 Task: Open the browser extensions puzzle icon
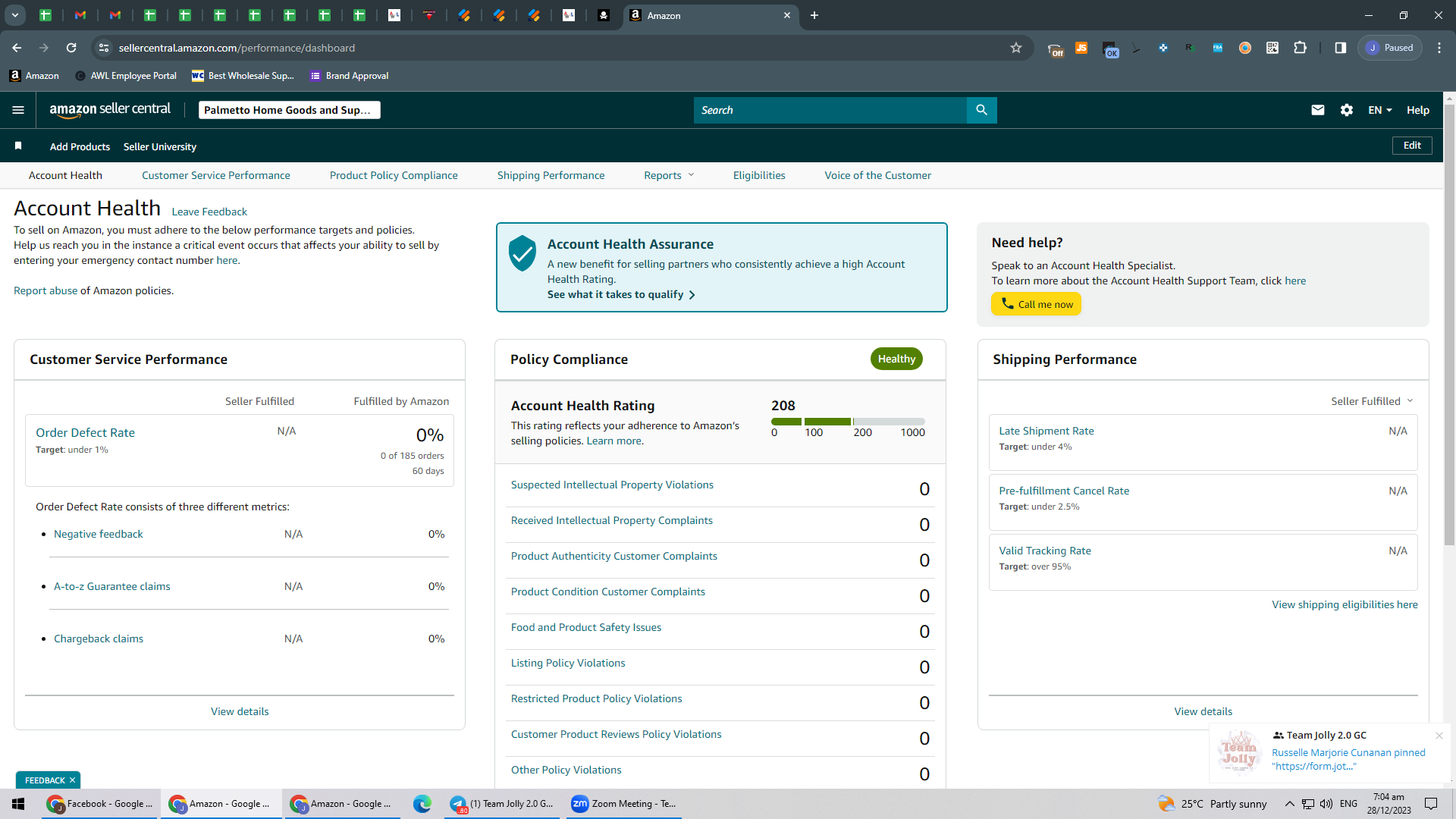[x=1300, y=48]
